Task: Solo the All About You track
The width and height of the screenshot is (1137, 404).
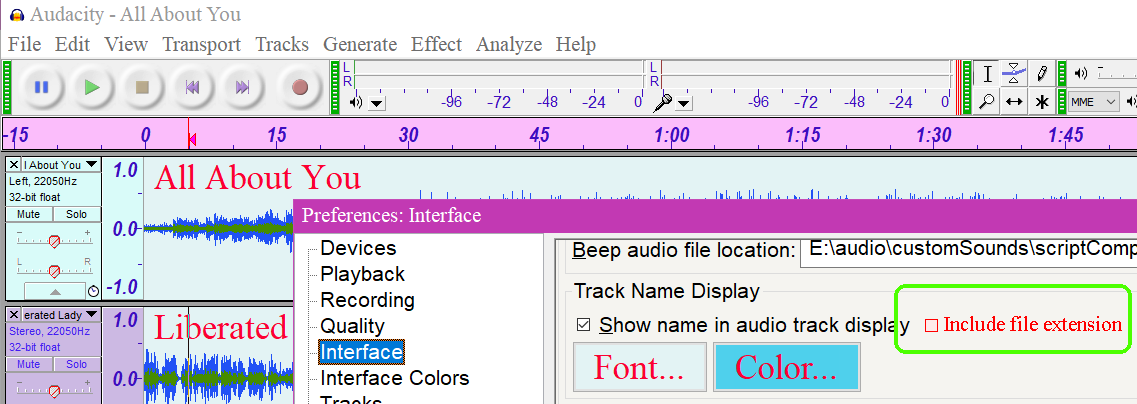Action: pos(76,215)
